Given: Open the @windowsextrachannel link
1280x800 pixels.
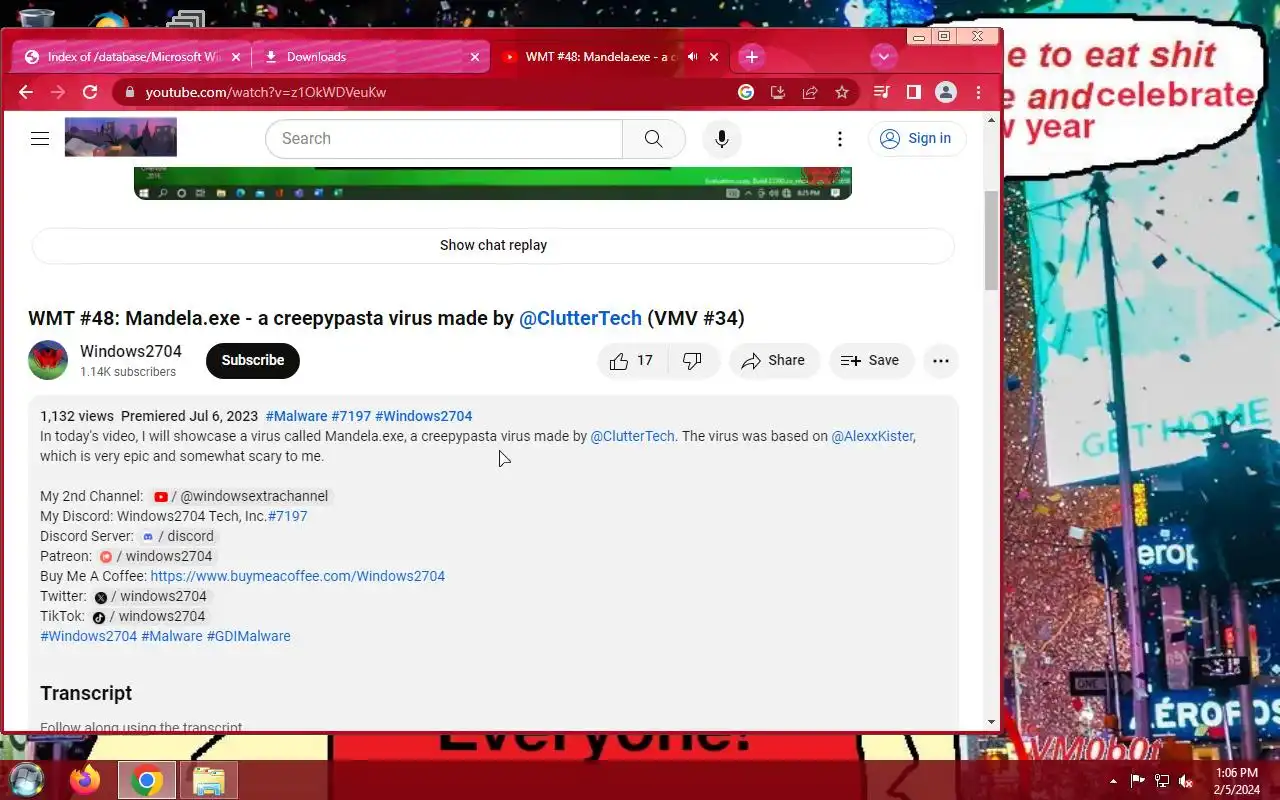Looking at the screenshot, I should (x=241, y=496).
